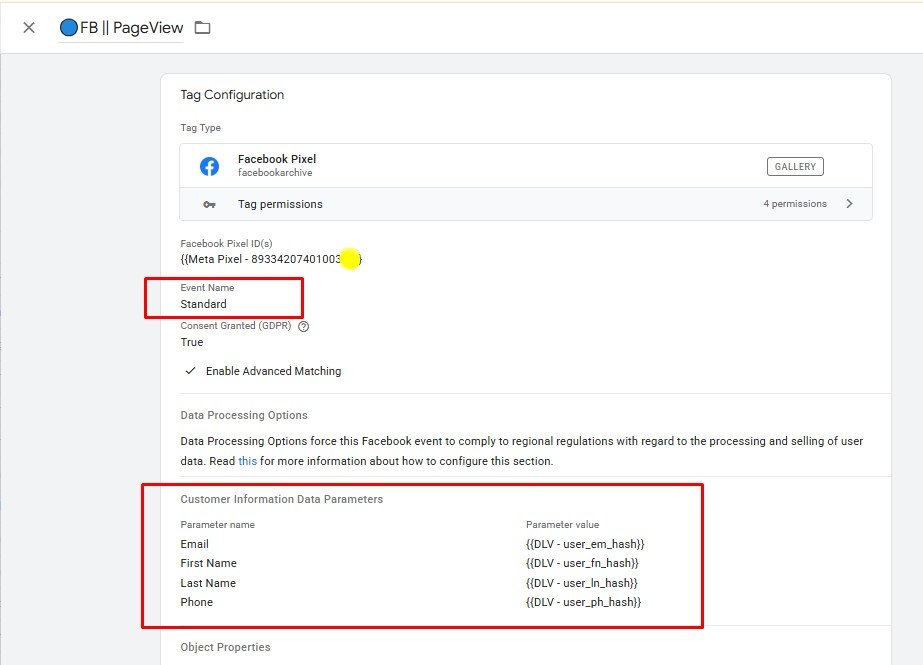
Task: Select the Last Name parameter row
Action: 208,583
